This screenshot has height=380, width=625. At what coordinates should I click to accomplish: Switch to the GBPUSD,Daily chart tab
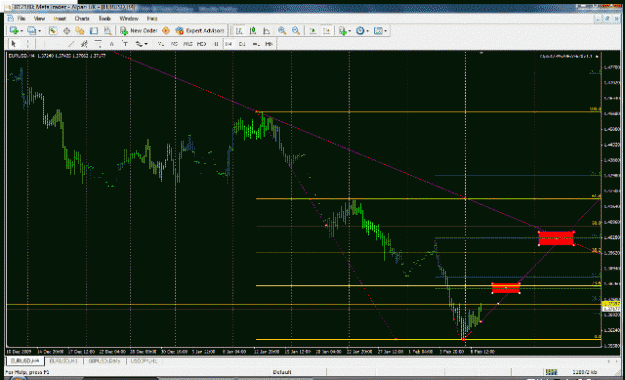point(104,361)
